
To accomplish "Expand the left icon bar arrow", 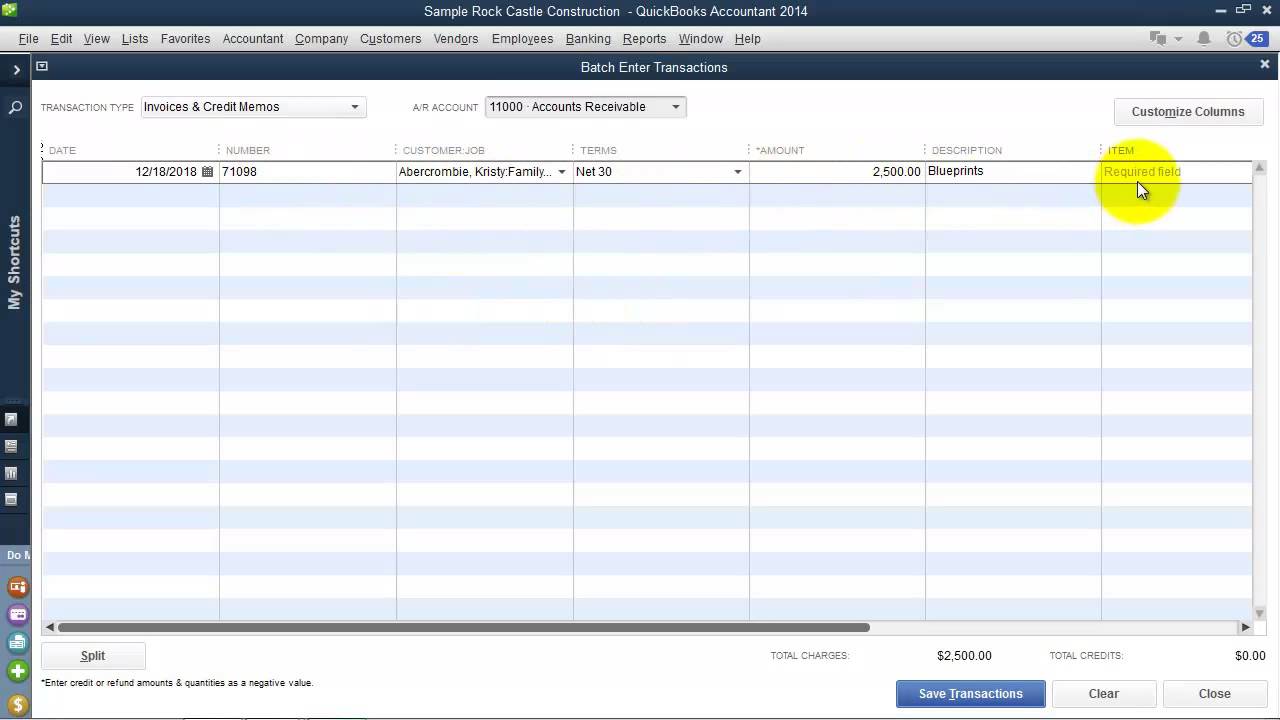I will [16, 69].
